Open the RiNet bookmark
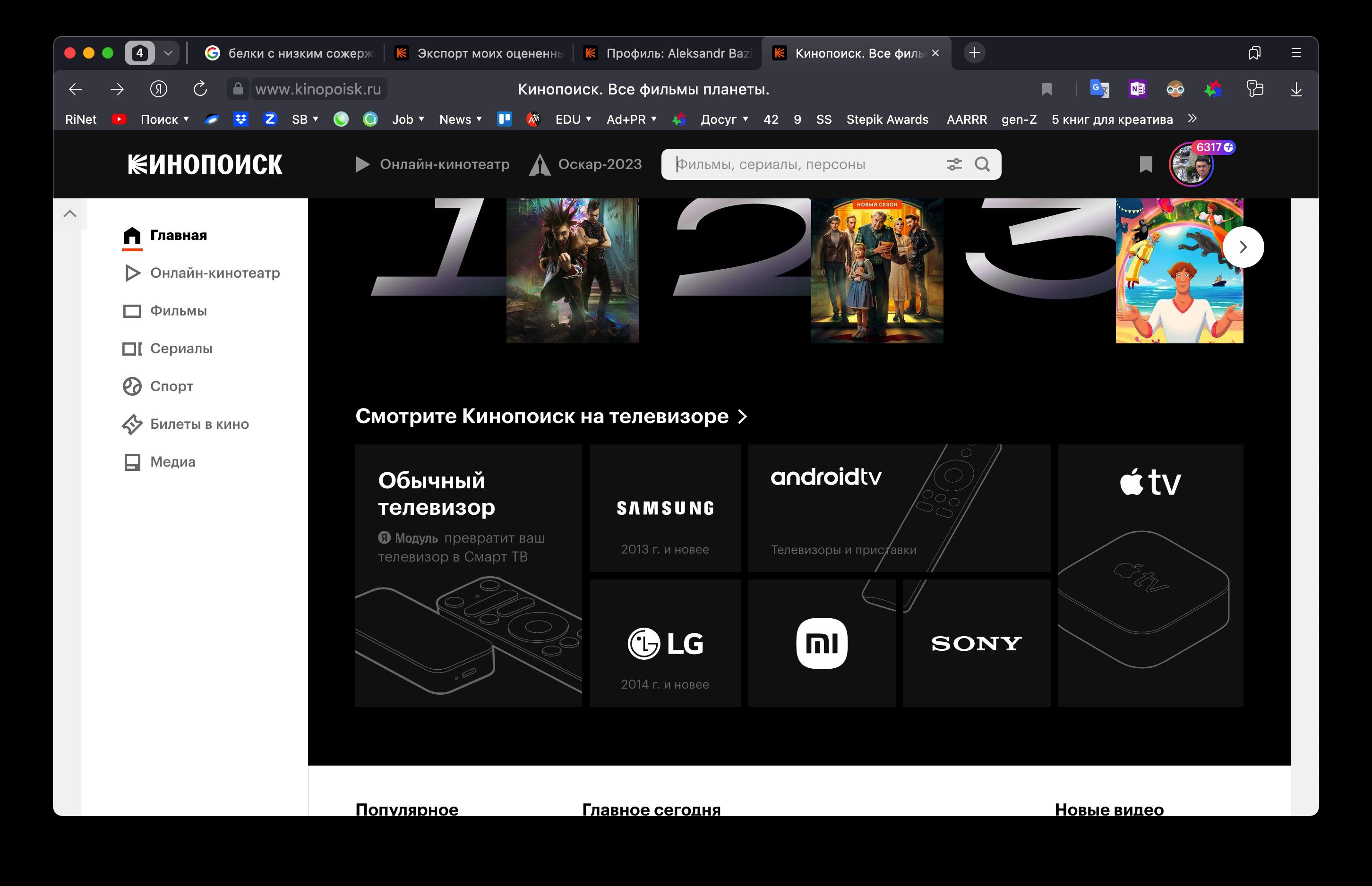The height and width of the screenshot is (886, 1372). pos(81,119)
